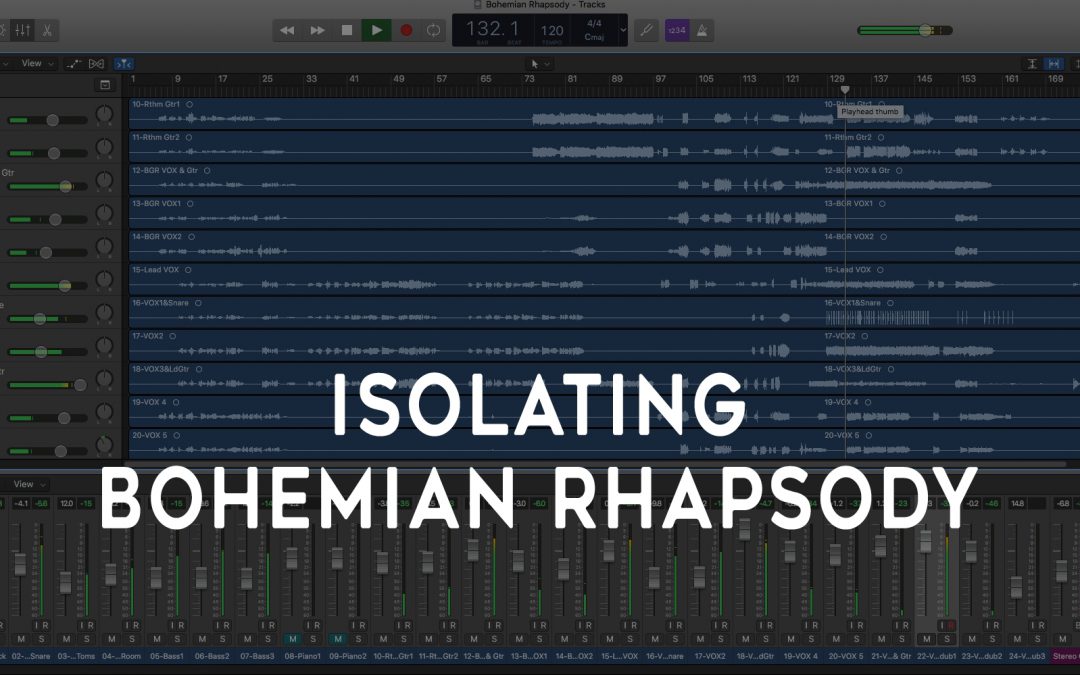Click the 4/4 time signature display
The image size is (1080, 675).
tap(594, 23)
